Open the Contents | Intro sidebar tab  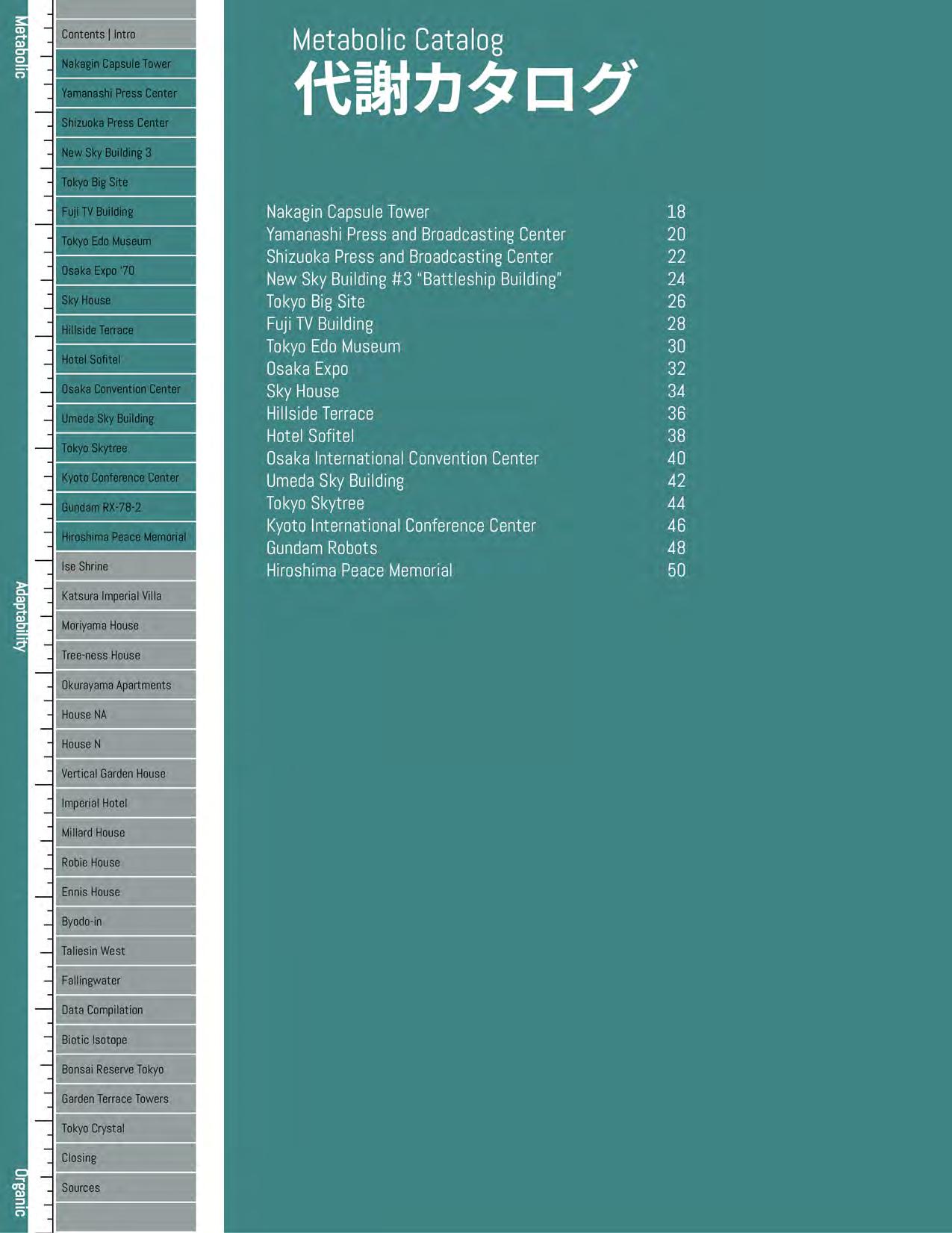125,34
